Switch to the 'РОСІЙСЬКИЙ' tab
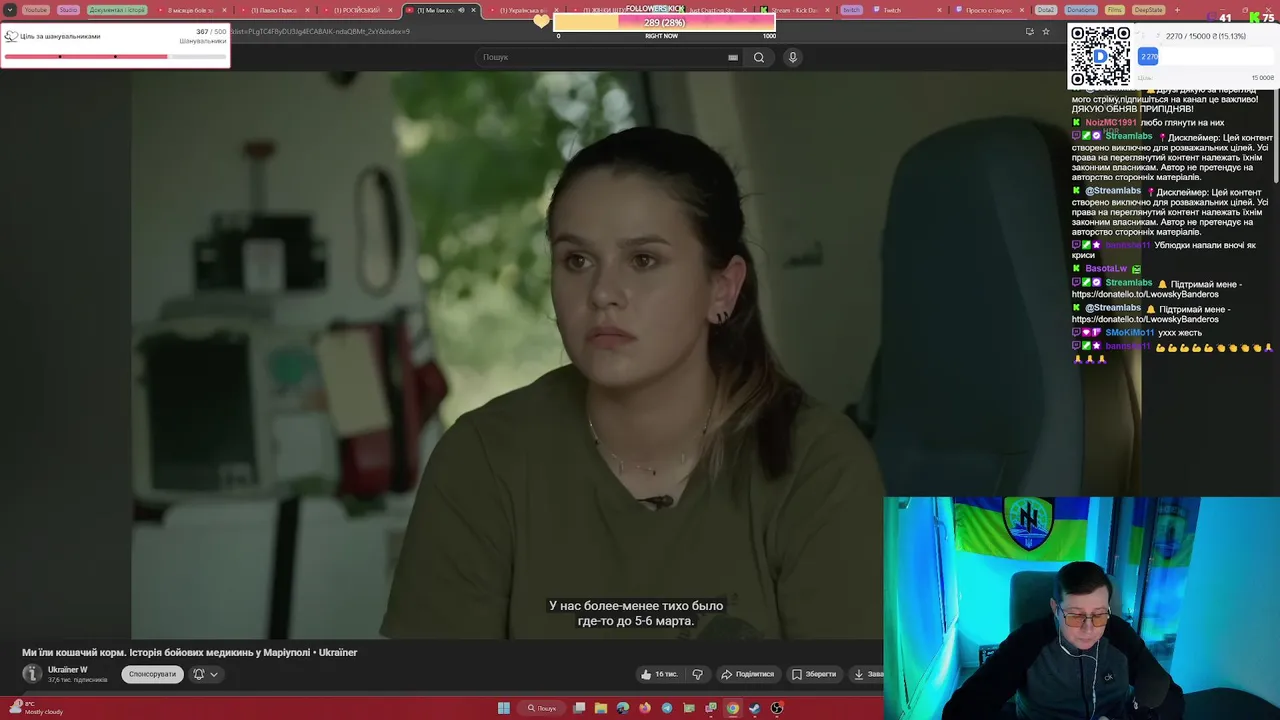Image resolution: width=1280 pixels, height=720 pixels. 355,10
